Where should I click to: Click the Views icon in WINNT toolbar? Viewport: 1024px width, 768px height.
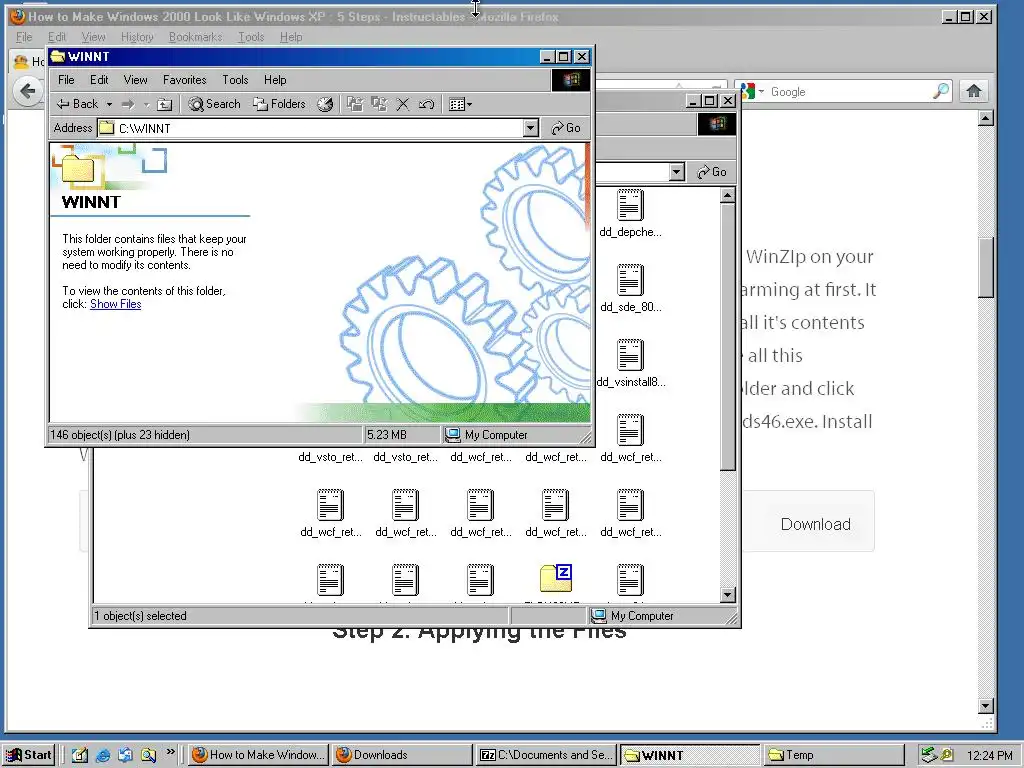click(x=456, y=104)
